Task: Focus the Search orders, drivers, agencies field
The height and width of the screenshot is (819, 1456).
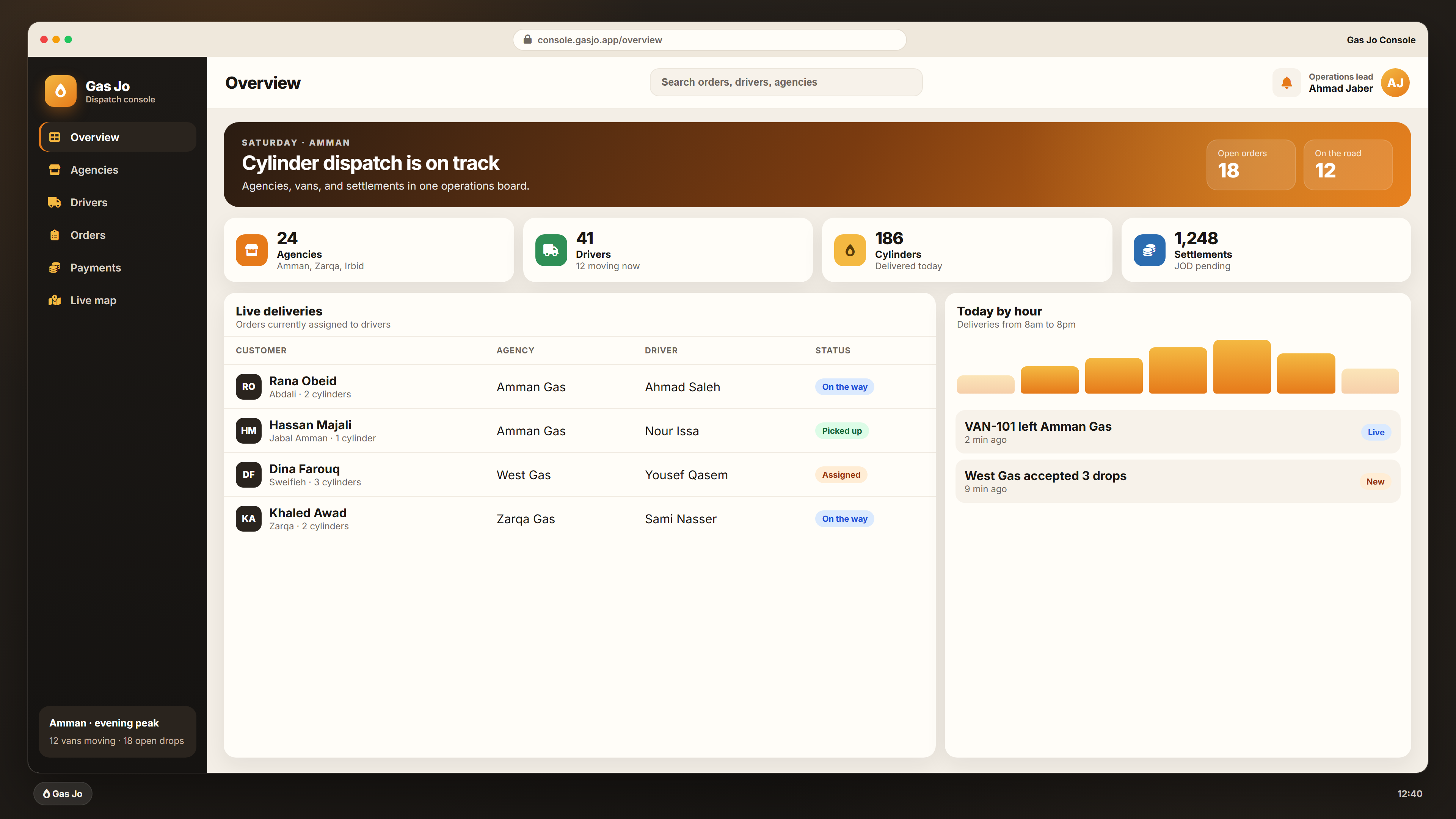Action: click(786, 83)
